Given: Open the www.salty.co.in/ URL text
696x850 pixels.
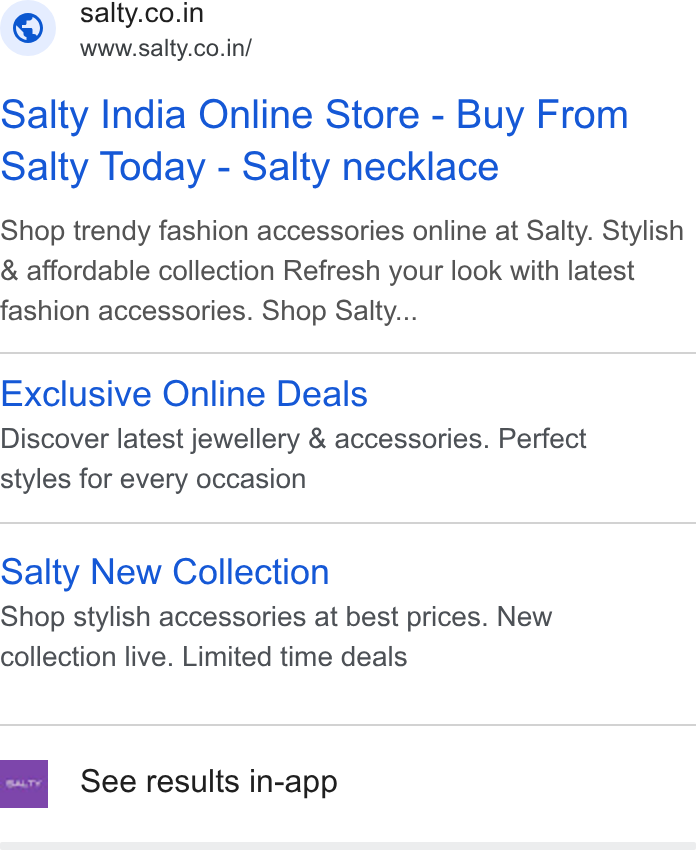Looking at the screenshot, I should pyautogui.click(x=166, y=49).
